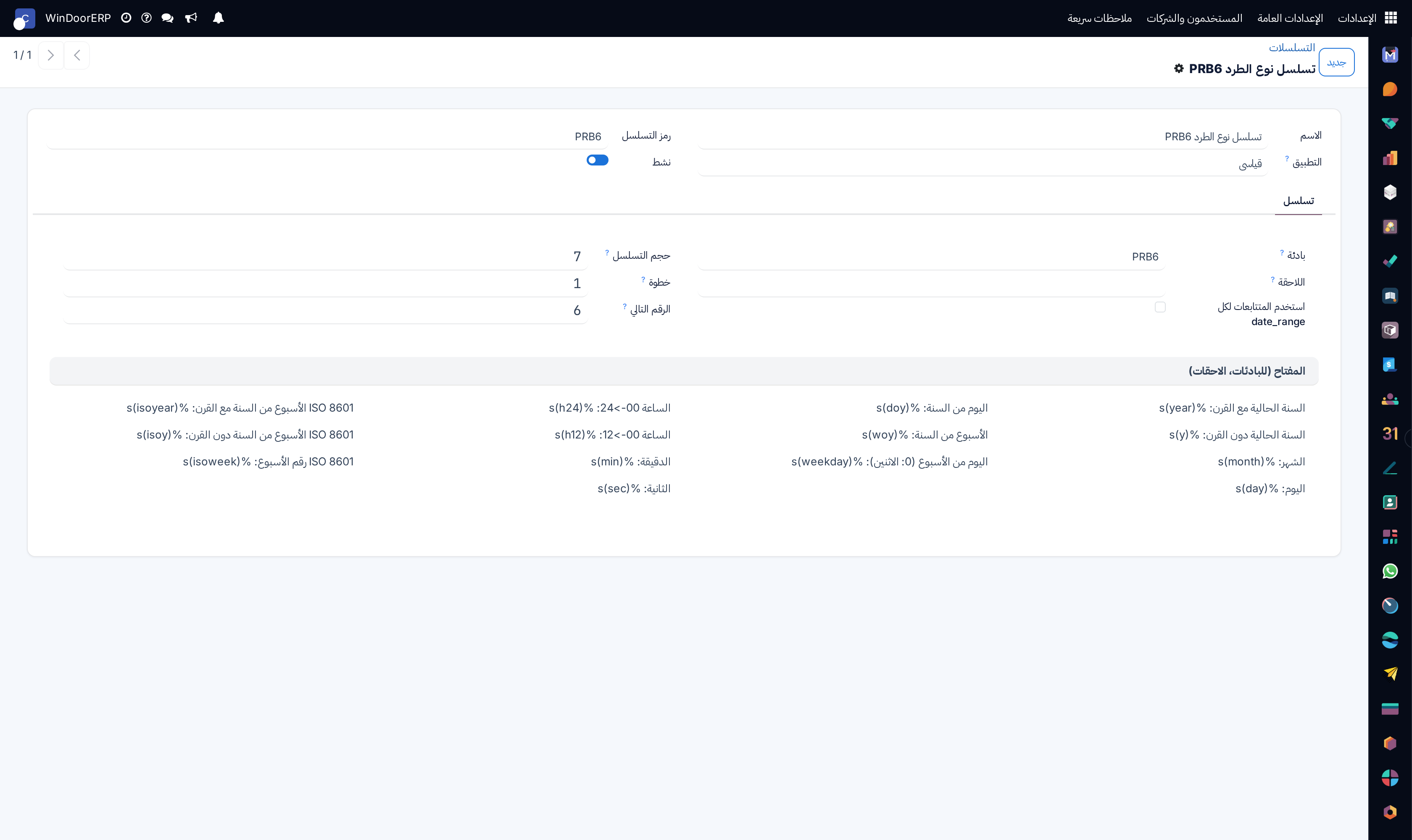Screen dimensions: 1412x840
Task: Open the gauge dial app icon
Action: coord(1390,606)
